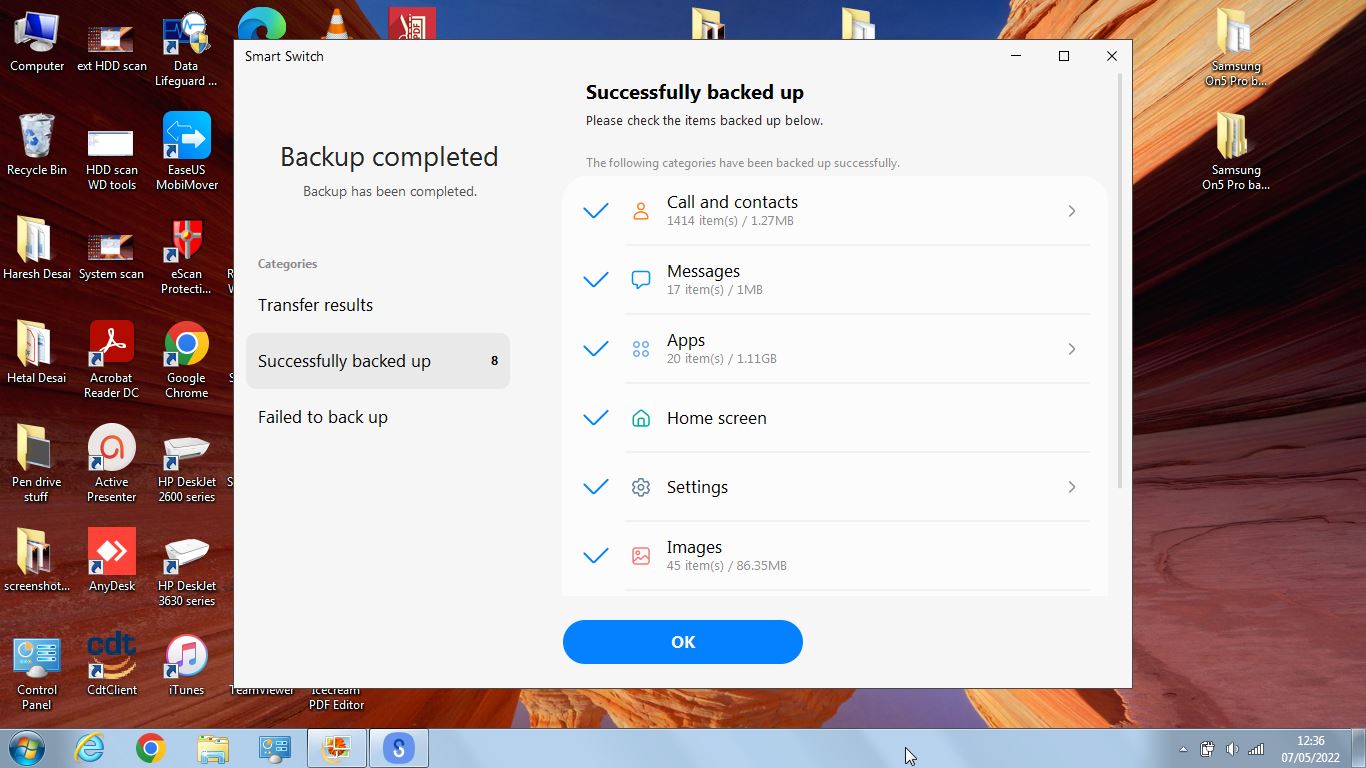Open the Failed to back up category
Screen dimensions: 1366x768
tap(378, 417)
